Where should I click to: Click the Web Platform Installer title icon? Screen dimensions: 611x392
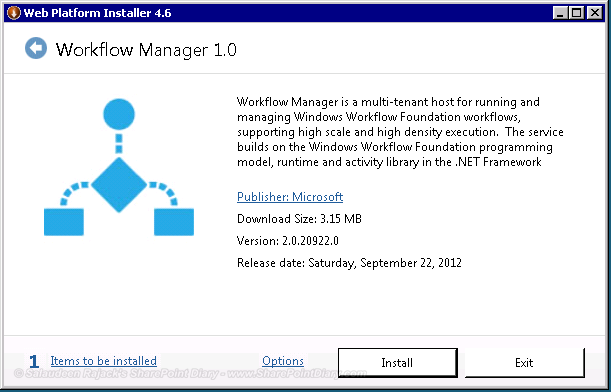click(13, 13)
